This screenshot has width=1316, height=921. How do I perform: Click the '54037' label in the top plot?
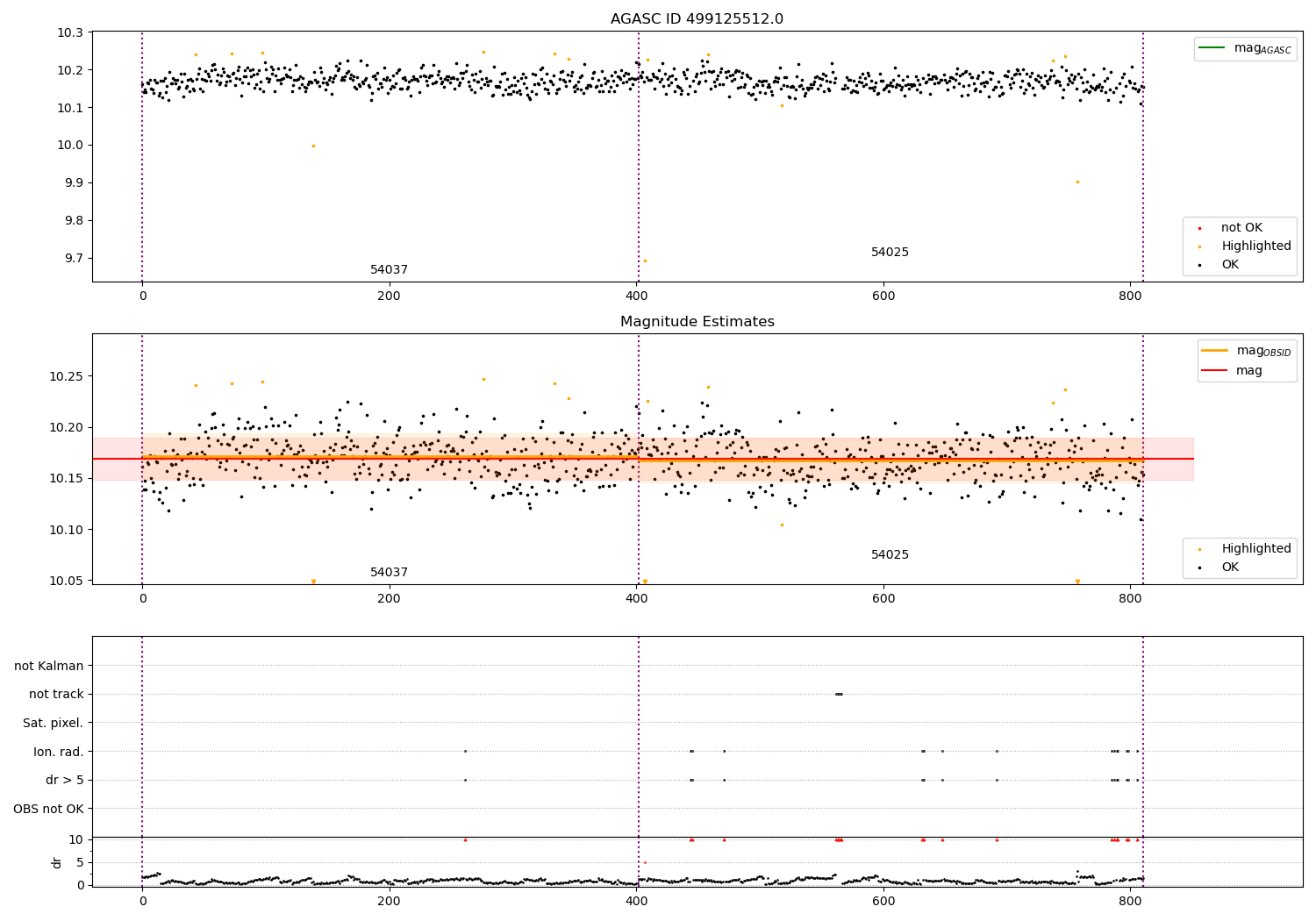pos(389,269)
